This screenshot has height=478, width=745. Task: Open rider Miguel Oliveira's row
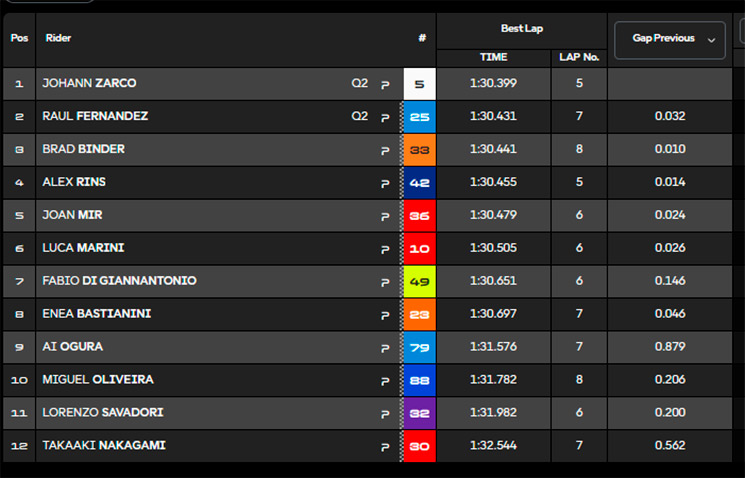point(367,380)
